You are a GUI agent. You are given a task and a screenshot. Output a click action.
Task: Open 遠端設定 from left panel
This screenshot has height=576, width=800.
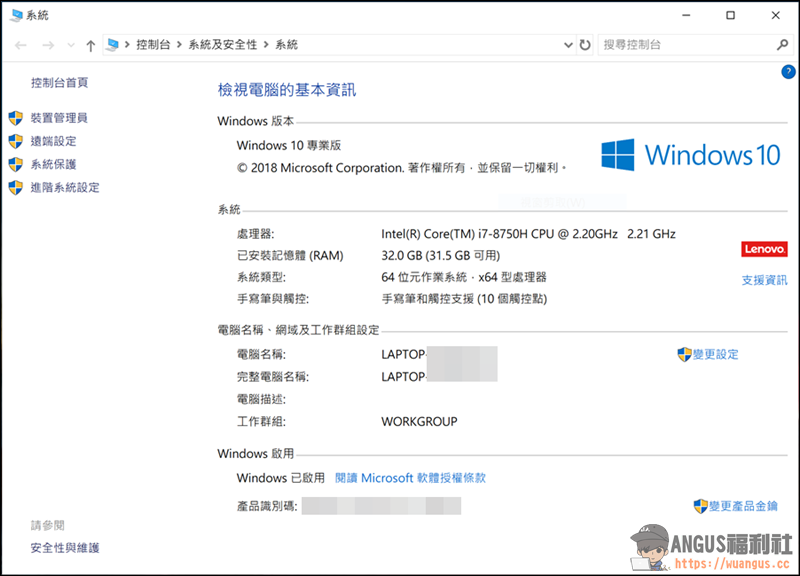[x=53, y=141]
